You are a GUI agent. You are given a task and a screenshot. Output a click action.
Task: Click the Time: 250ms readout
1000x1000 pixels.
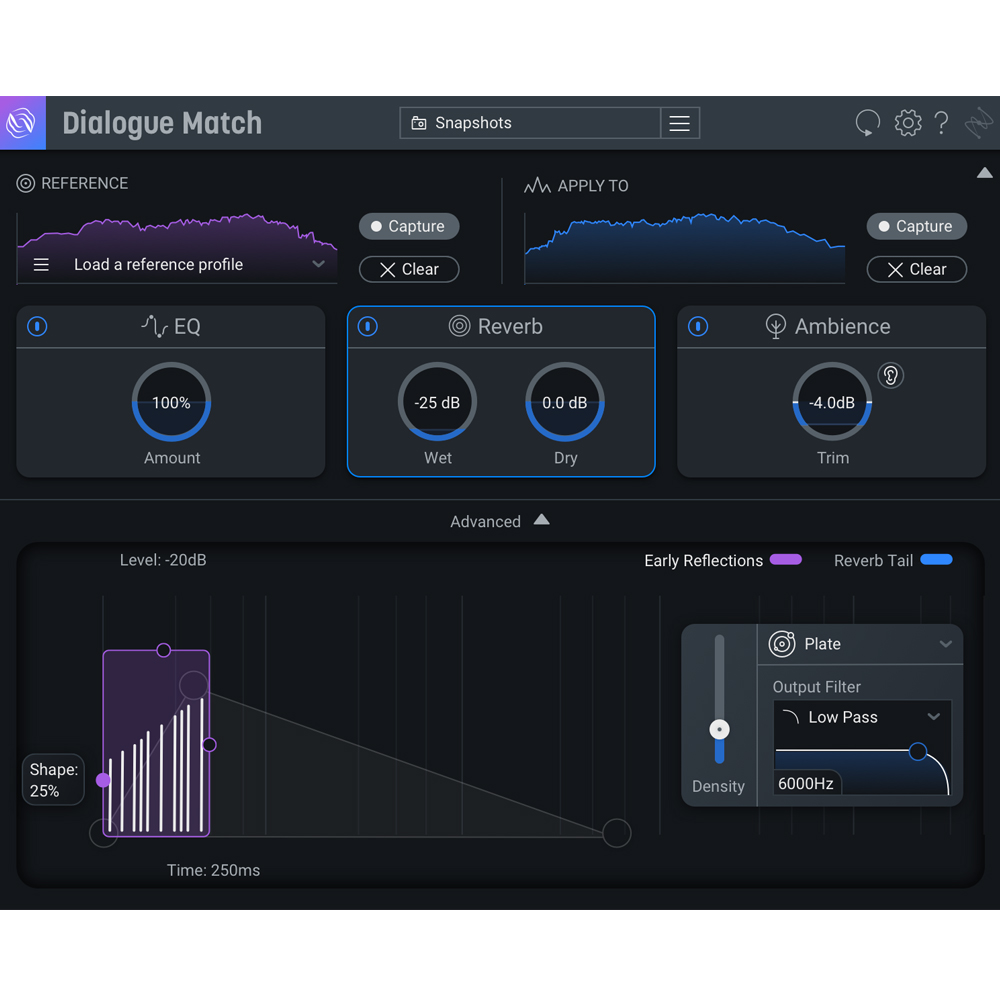coord(214,871)
